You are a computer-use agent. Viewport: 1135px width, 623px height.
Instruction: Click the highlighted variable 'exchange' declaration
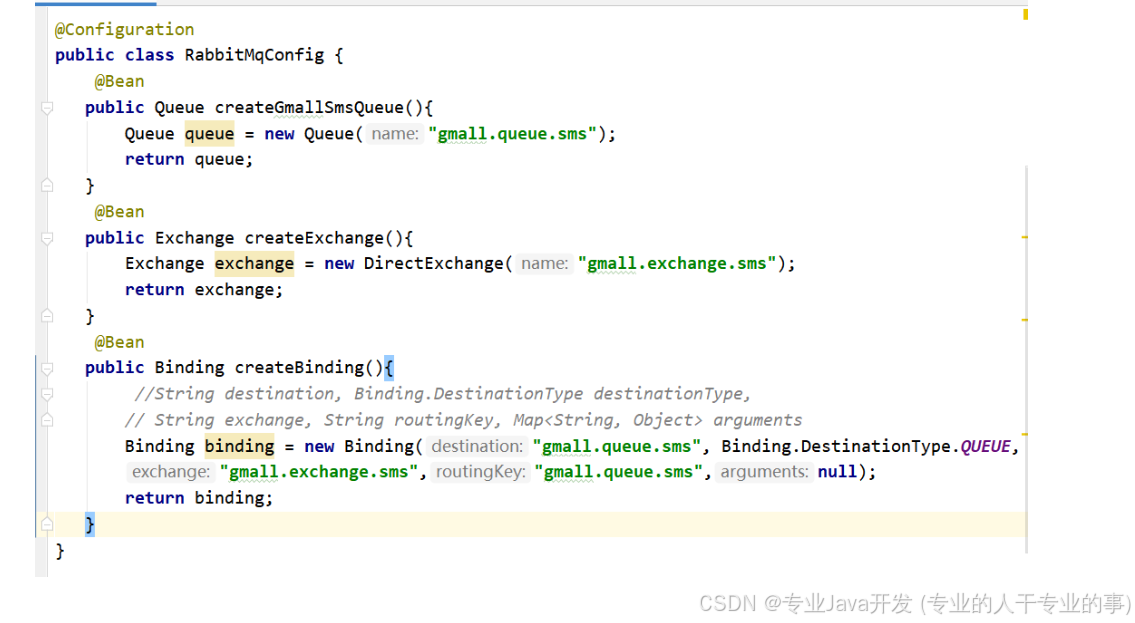click(x=254, y=264)
